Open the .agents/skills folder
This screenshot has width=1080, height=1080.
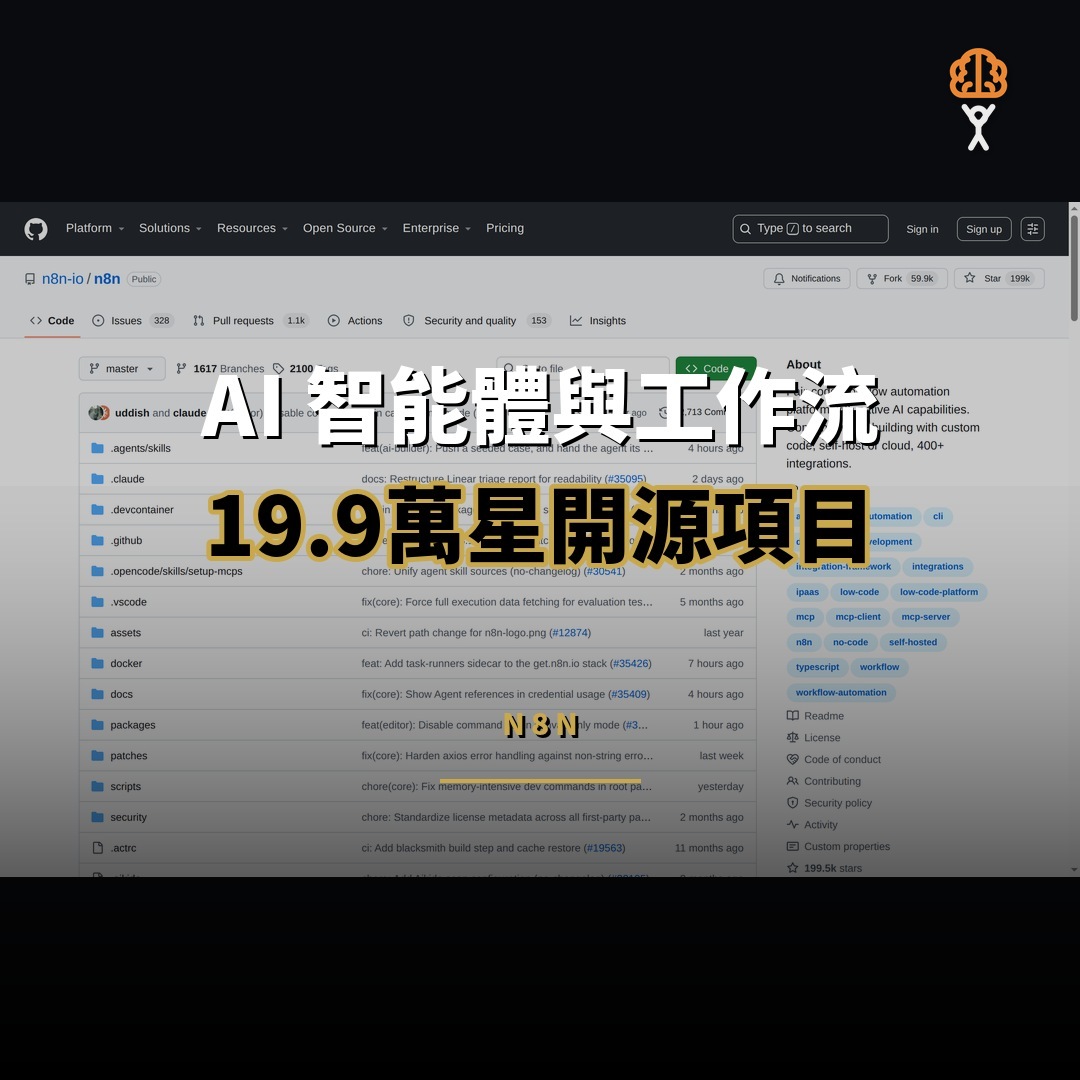[x=141, y=448]
